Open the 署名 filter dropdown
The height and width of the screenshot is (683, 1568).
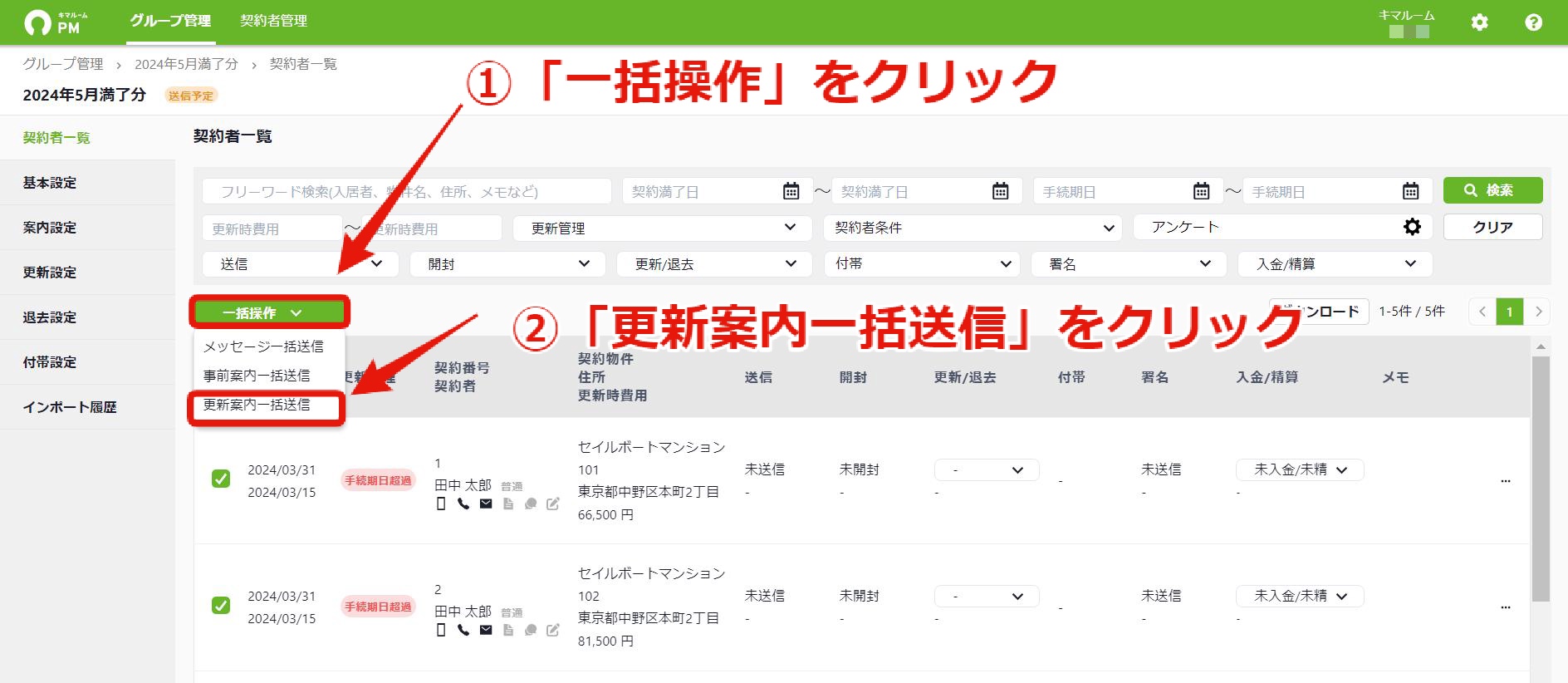coord(1129,264)
